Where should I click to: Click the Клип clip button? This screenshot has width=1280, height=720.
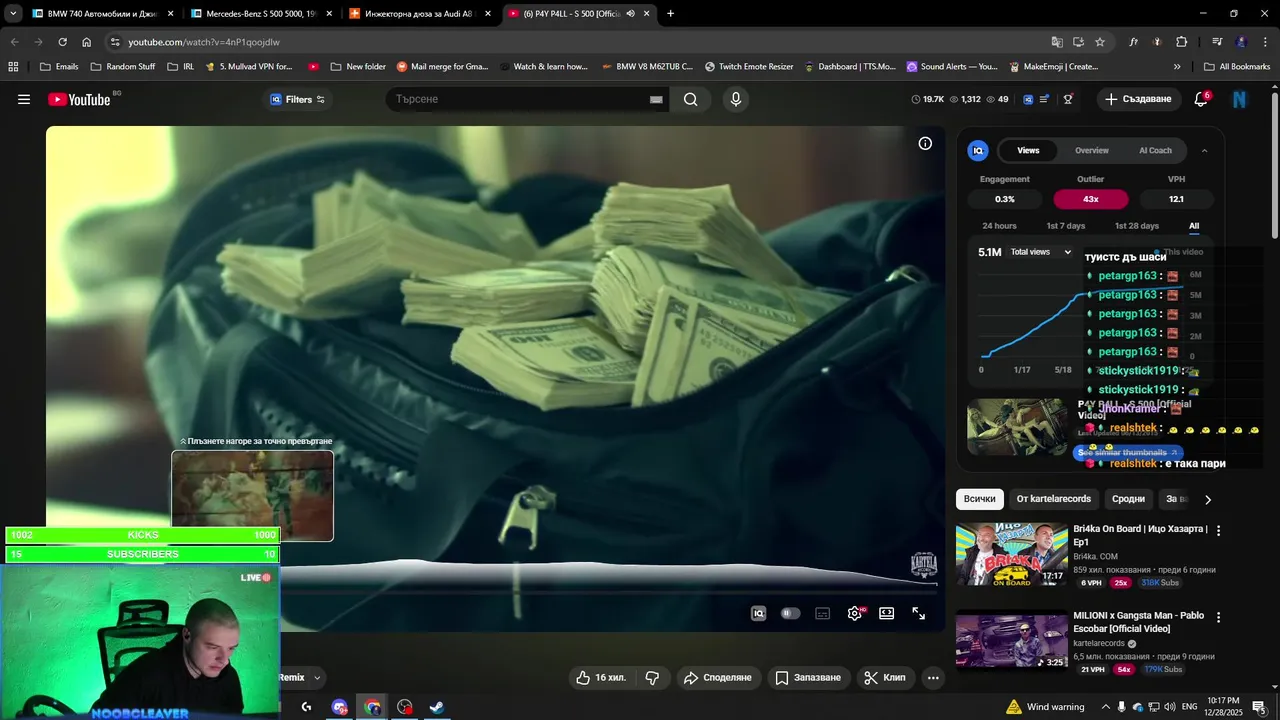pyautogui.click(x=884, y=677)
